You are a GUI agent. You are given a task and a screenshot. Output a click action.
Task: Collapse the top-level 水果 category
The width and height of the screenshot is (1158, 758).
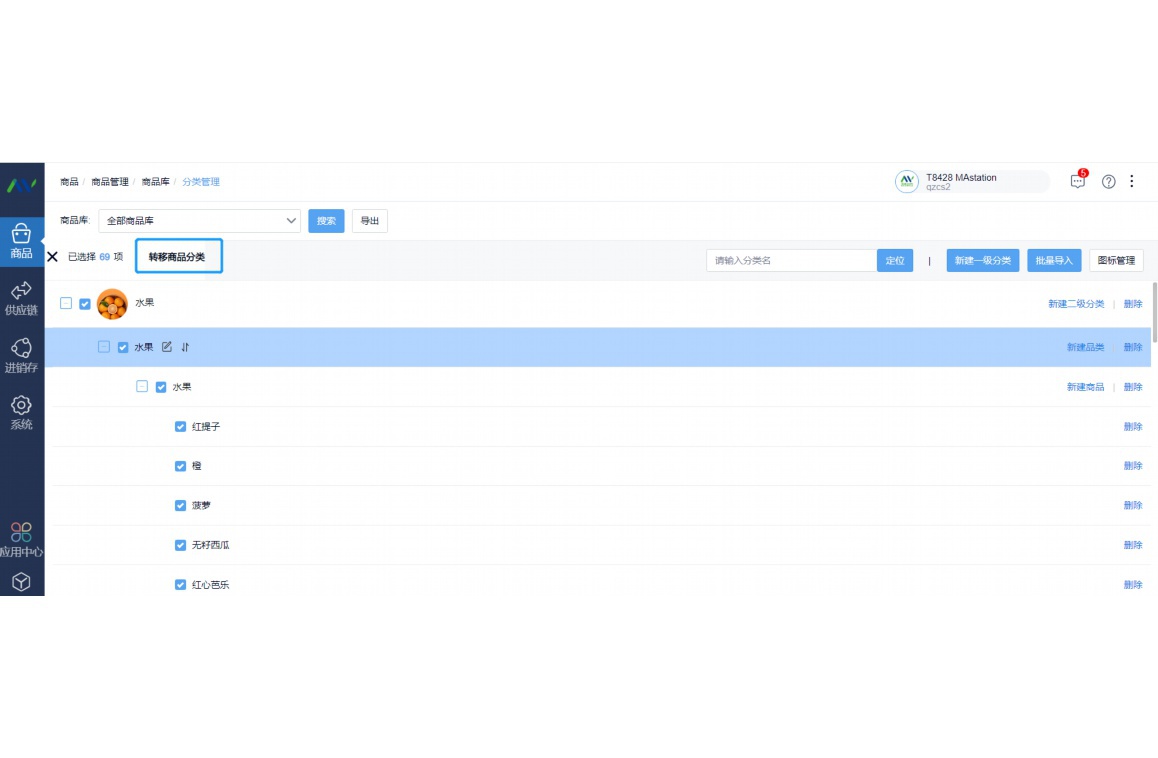click(66, 303)
